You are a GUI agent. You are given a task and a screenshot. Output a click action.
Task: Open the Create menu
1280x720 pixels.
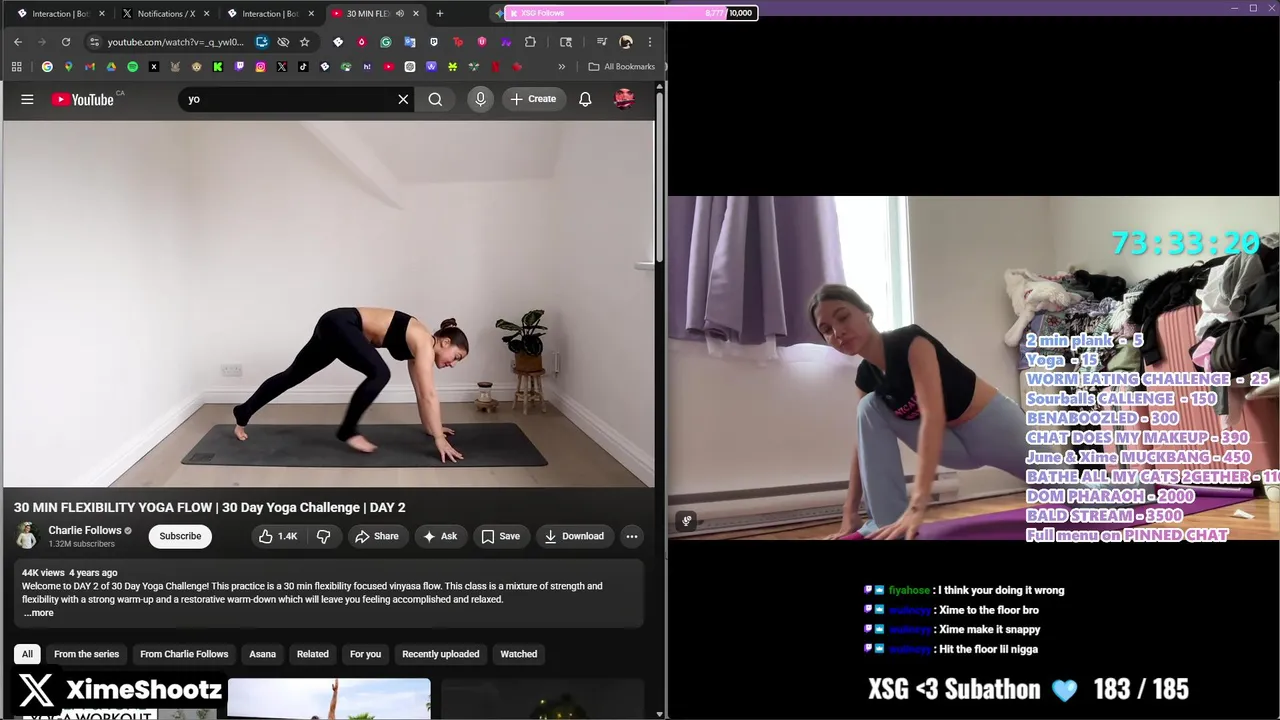tap(532, 99)
